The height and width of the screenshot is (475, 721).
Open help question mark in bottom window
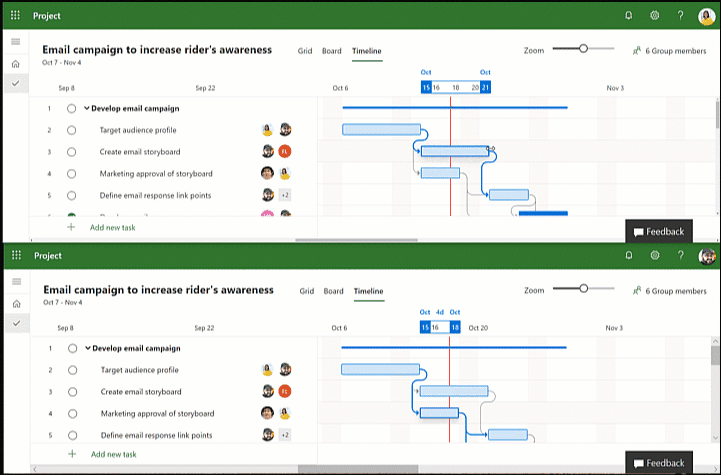click(x=681, y=255)
